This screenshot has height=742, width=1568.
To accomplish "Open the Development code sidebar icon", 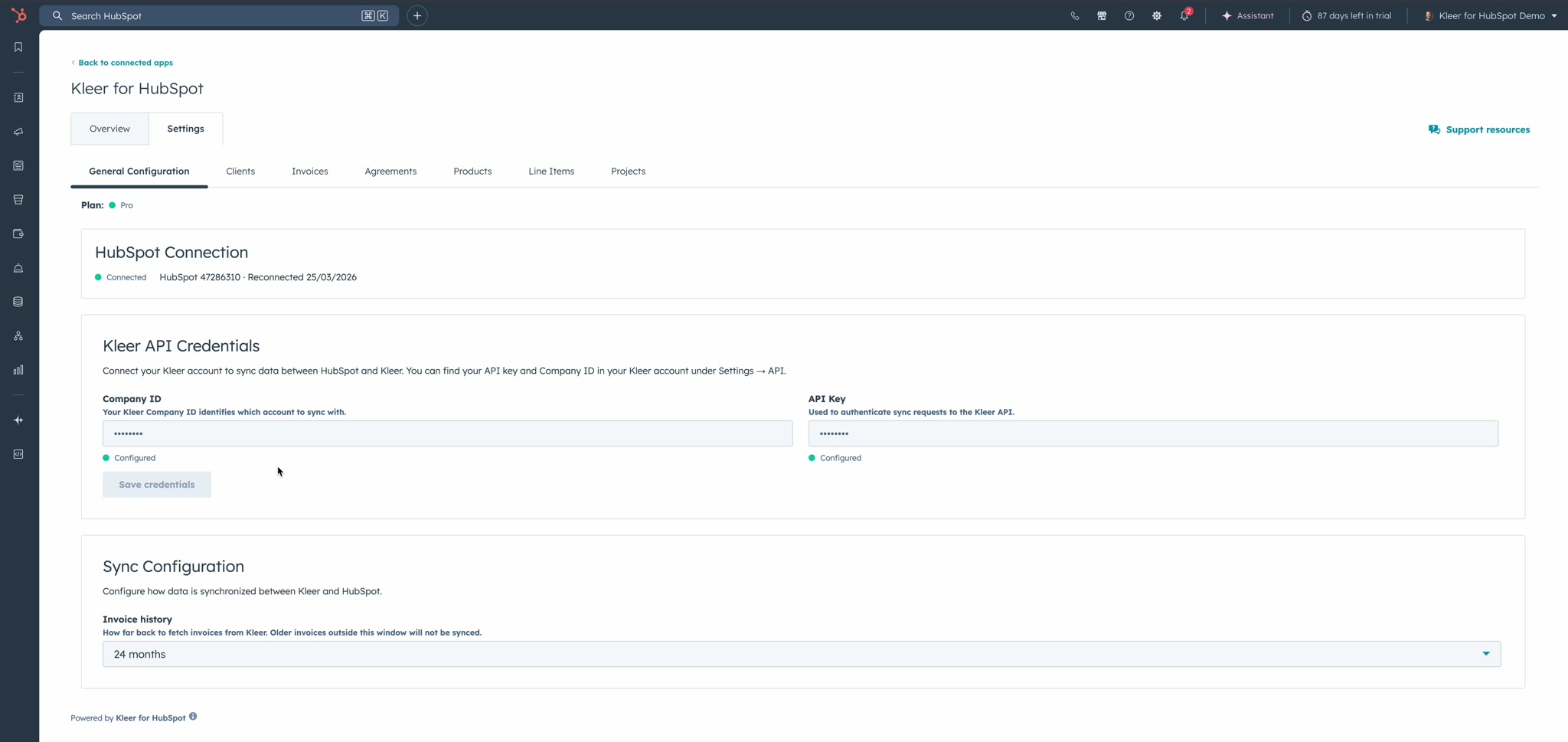I will click(x=18, y=454).
